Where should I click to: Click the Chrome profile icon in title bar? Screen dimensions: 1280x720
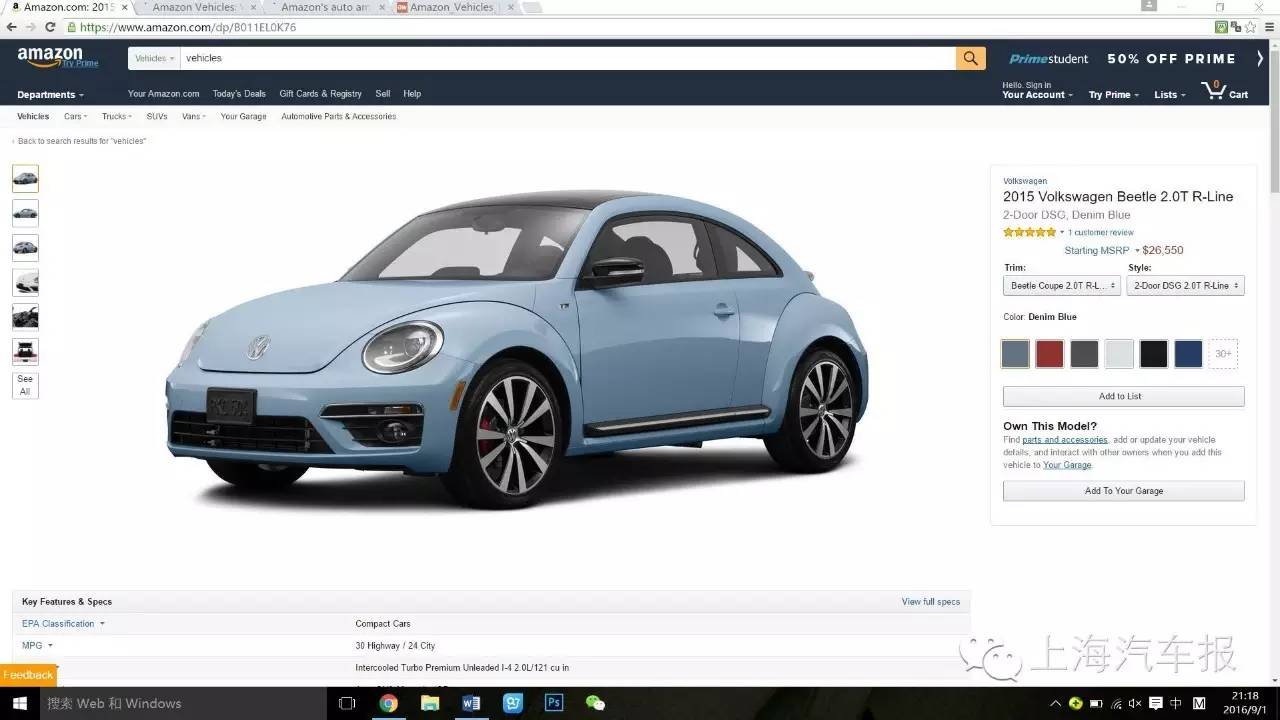[x=1147, y=6]
